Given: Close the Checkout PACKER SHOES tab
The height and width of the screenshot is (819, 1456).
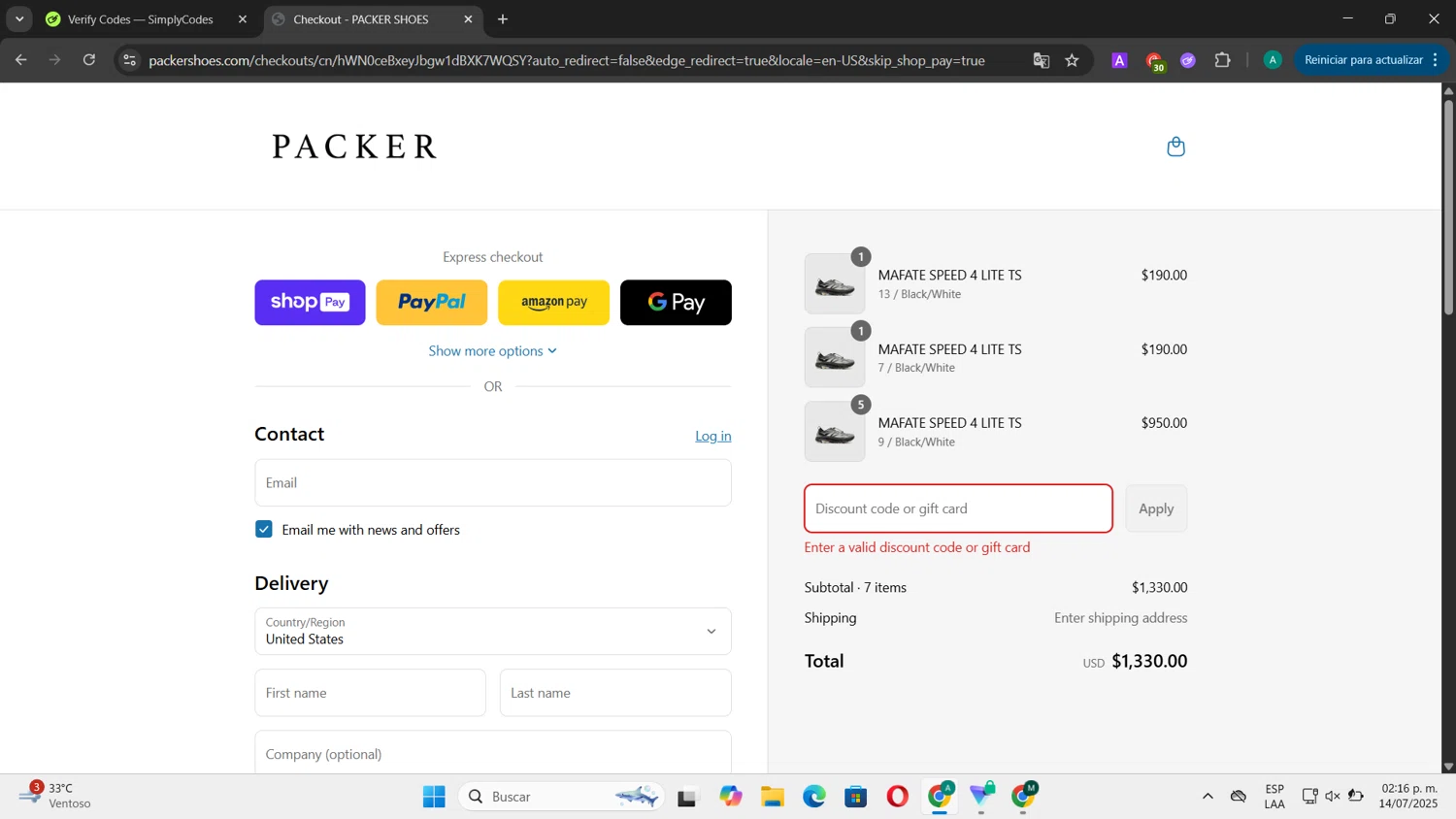Looking at the screenshot, I should (x=468, y=19).
